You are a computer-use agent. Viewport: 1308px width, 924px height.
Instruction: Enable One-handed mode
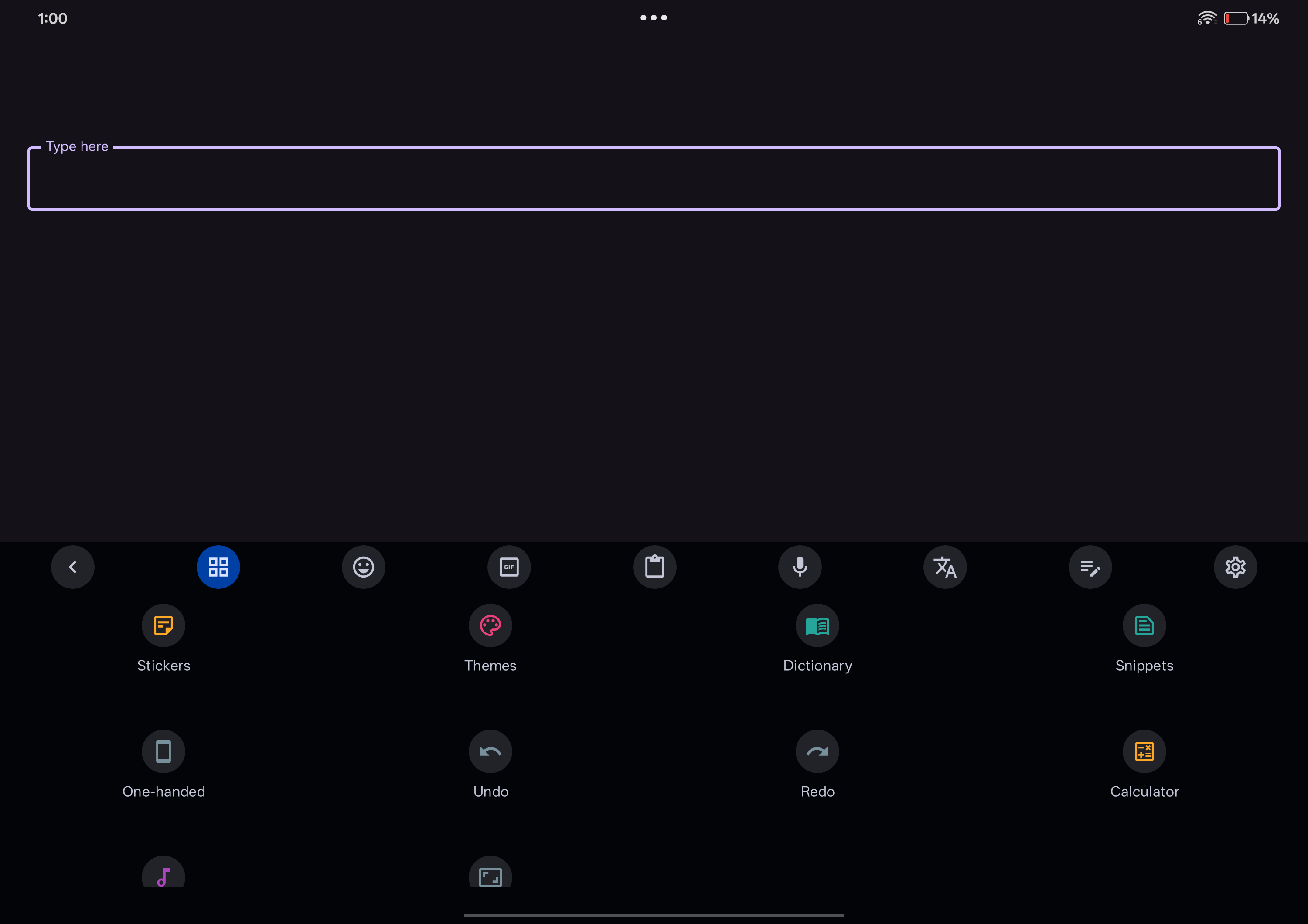pyautogui.click(x=163, y=764)
